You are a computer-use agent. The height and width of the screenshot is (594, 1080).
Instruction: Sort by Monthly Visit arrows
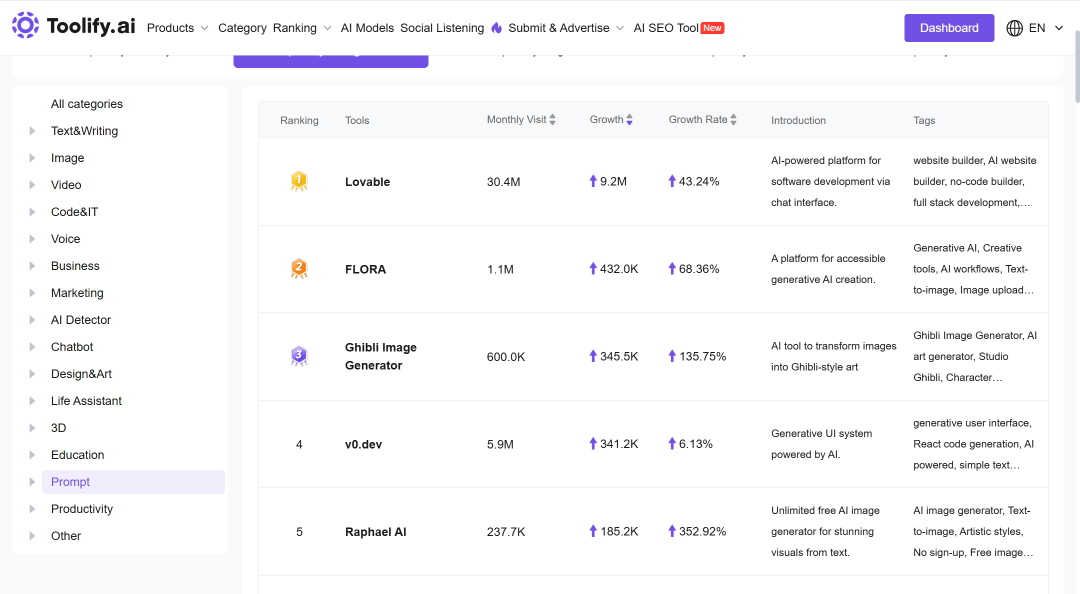point(552,120)
